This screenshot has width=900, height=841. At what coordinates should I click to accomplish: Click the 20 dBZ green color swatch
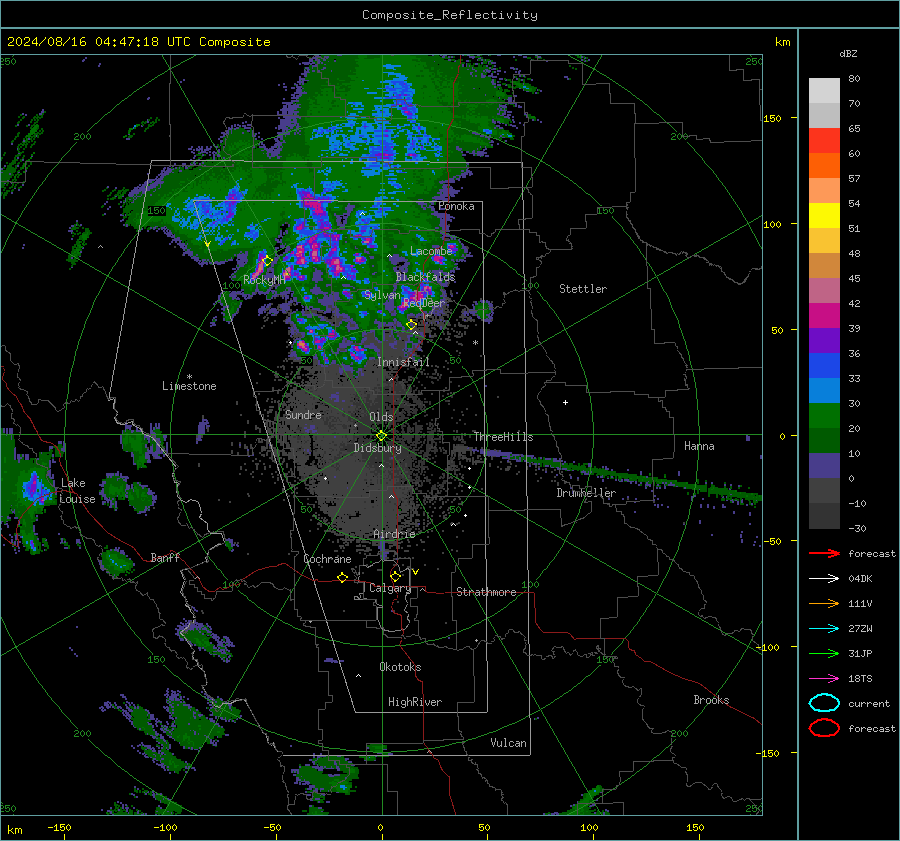tap(824, 415)
